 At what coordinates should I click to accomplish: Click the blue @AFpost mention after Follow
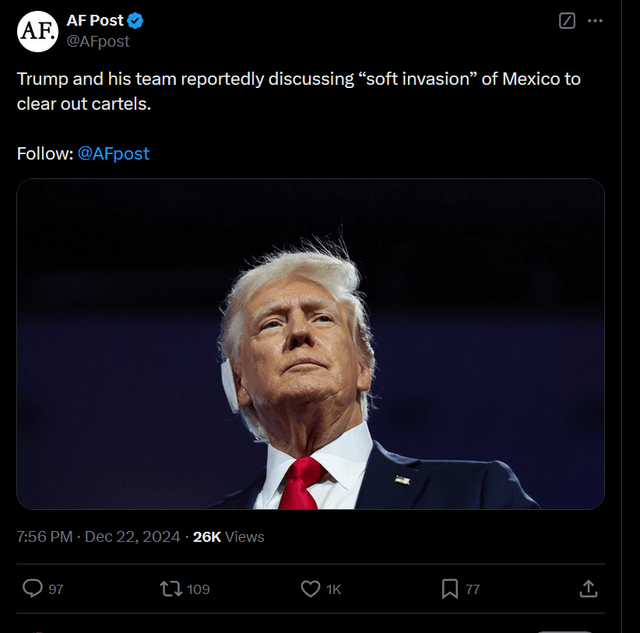113,154
